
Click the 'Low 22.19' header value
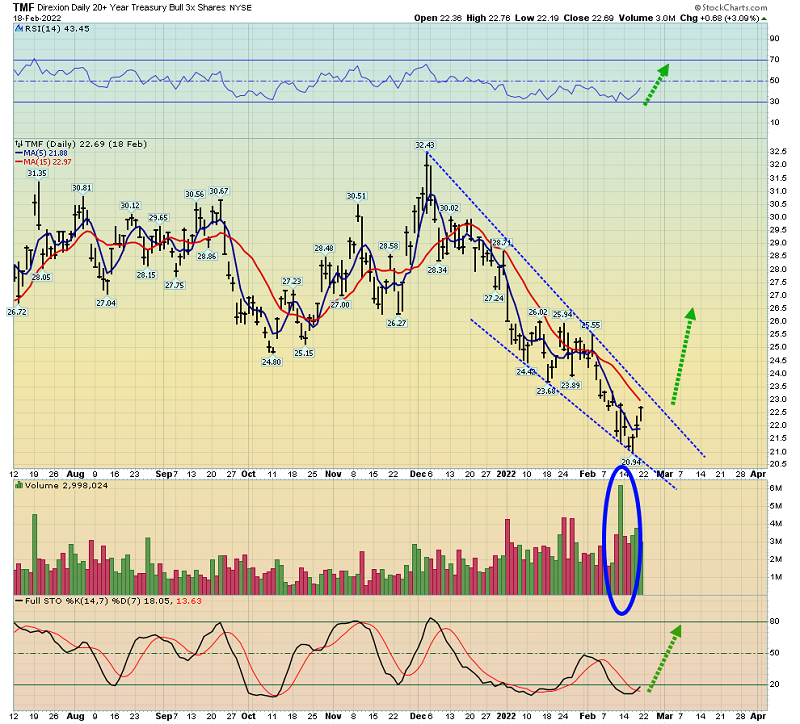coord(537,18)
